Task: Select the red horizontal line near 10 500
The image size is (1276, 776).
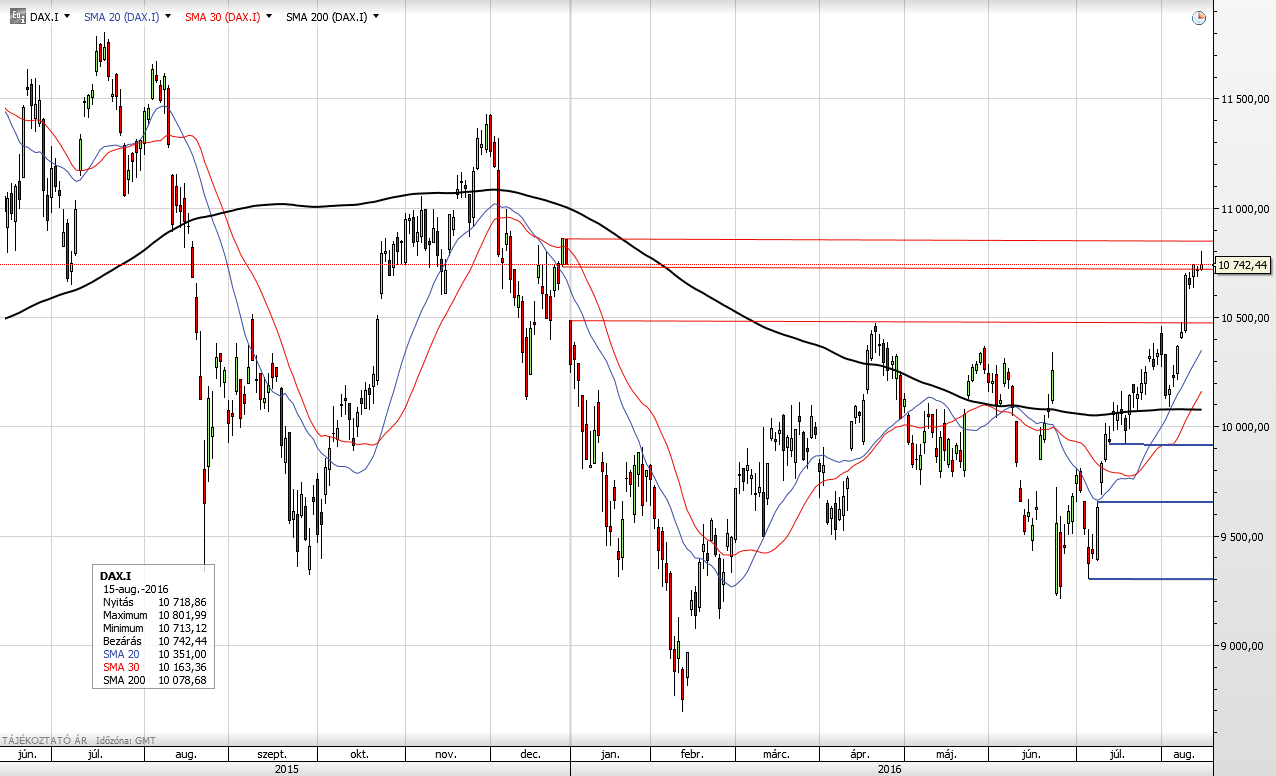Action: (890, 321)
